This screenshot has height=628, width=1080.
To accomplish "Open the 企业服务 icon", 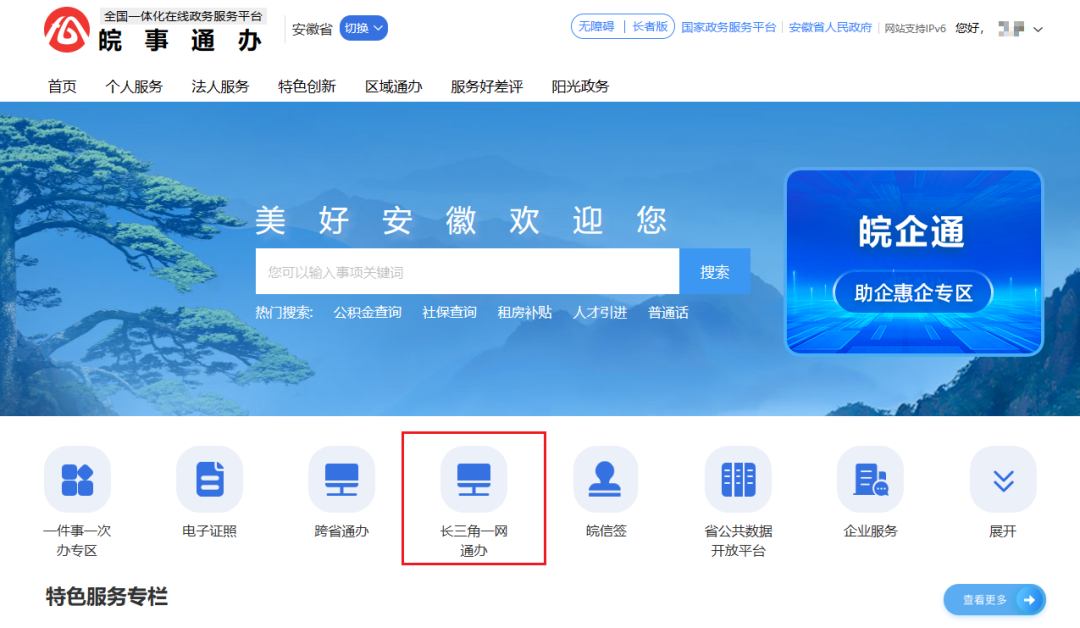I will (870, 479).
